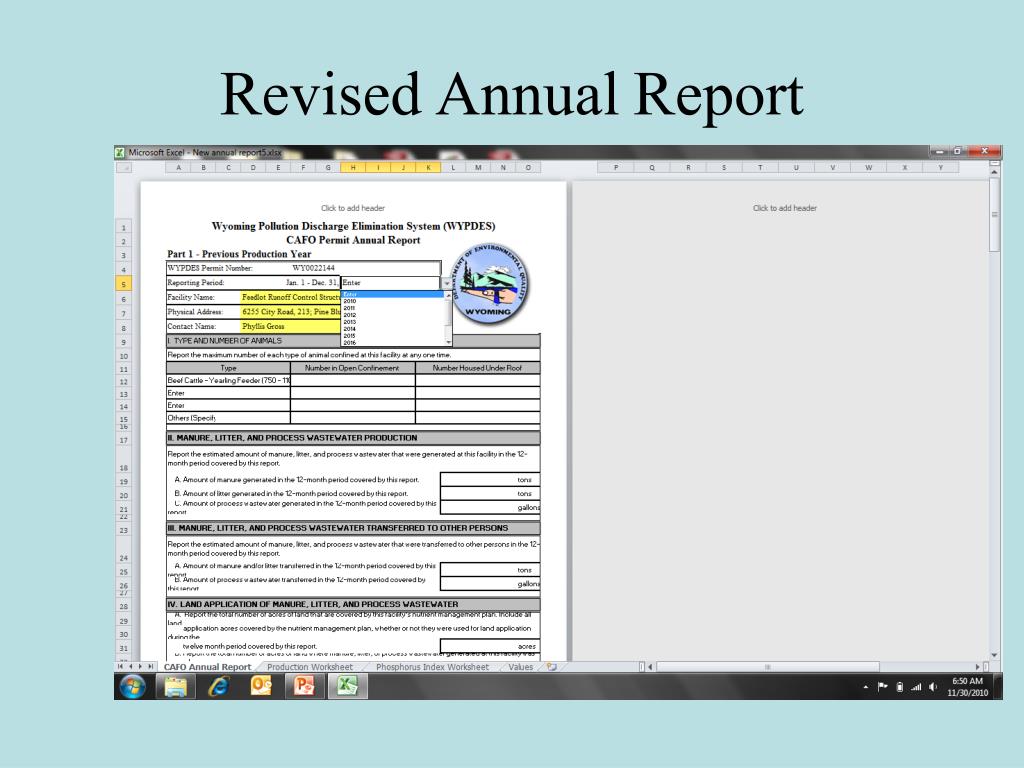Open the Windows Start menu orb
The image size is (1024, 768).
tap(133, 686)
